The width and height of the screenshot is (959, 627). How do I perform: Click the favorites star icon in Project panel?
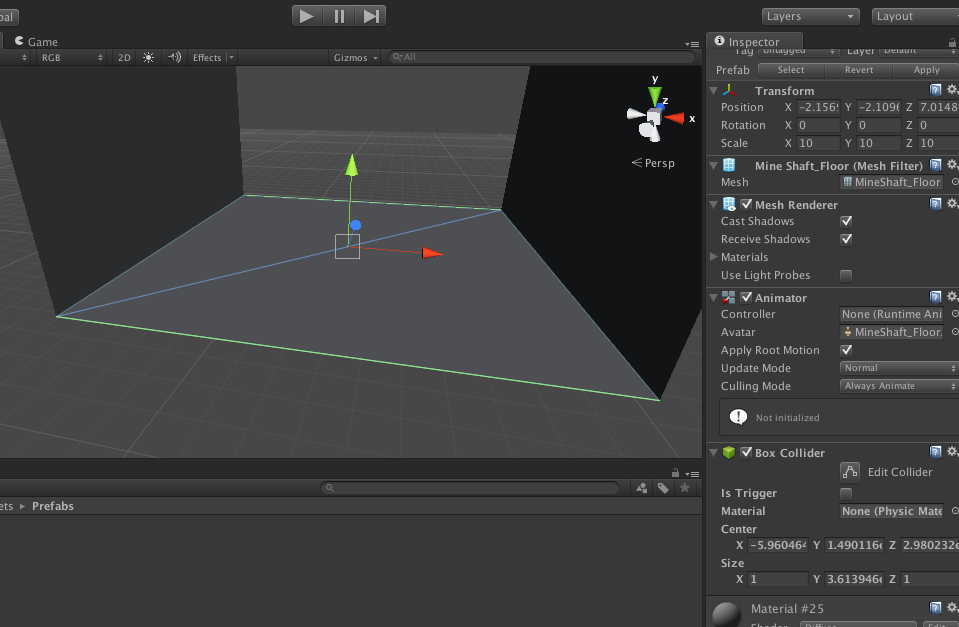[685, 488]
